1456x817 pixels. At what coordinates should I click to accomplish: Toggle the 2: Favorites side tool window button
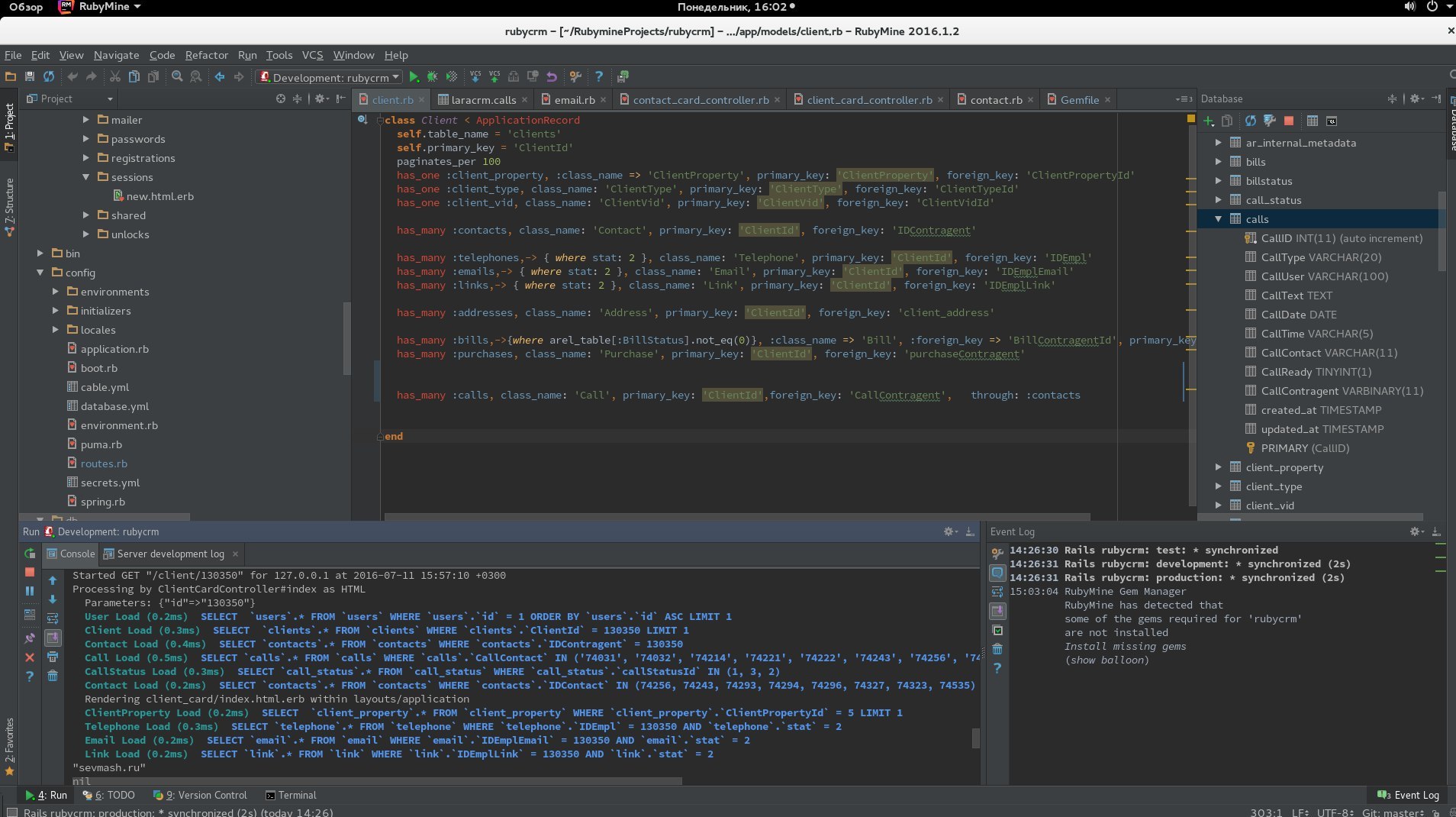[x=9, y=748]
